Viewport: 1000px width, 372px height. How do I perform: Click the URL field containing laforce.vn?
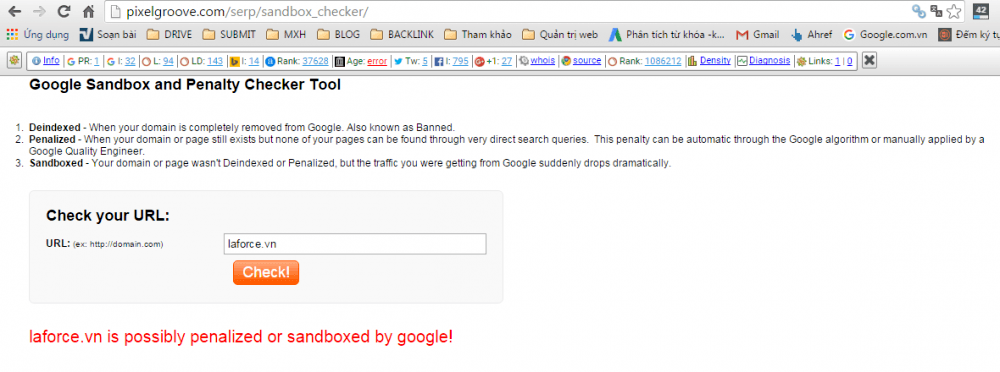[x=355, y=244]
